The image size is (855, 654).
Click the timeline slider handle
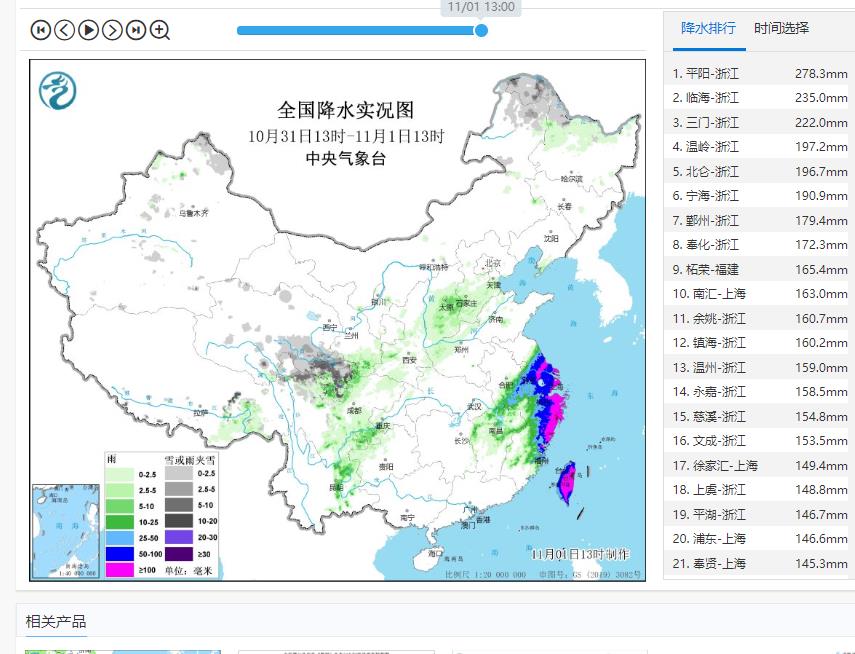click(x=481, y=30)
